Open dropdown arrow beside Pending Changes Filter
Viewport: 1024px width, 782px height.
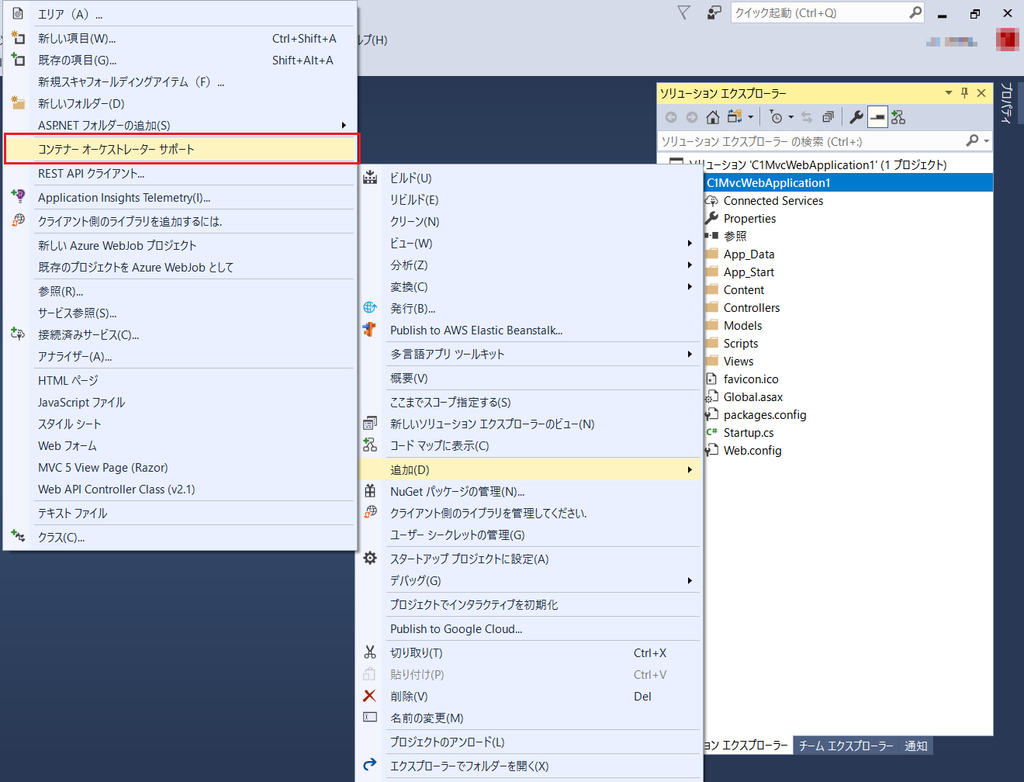tap(791, 117)
